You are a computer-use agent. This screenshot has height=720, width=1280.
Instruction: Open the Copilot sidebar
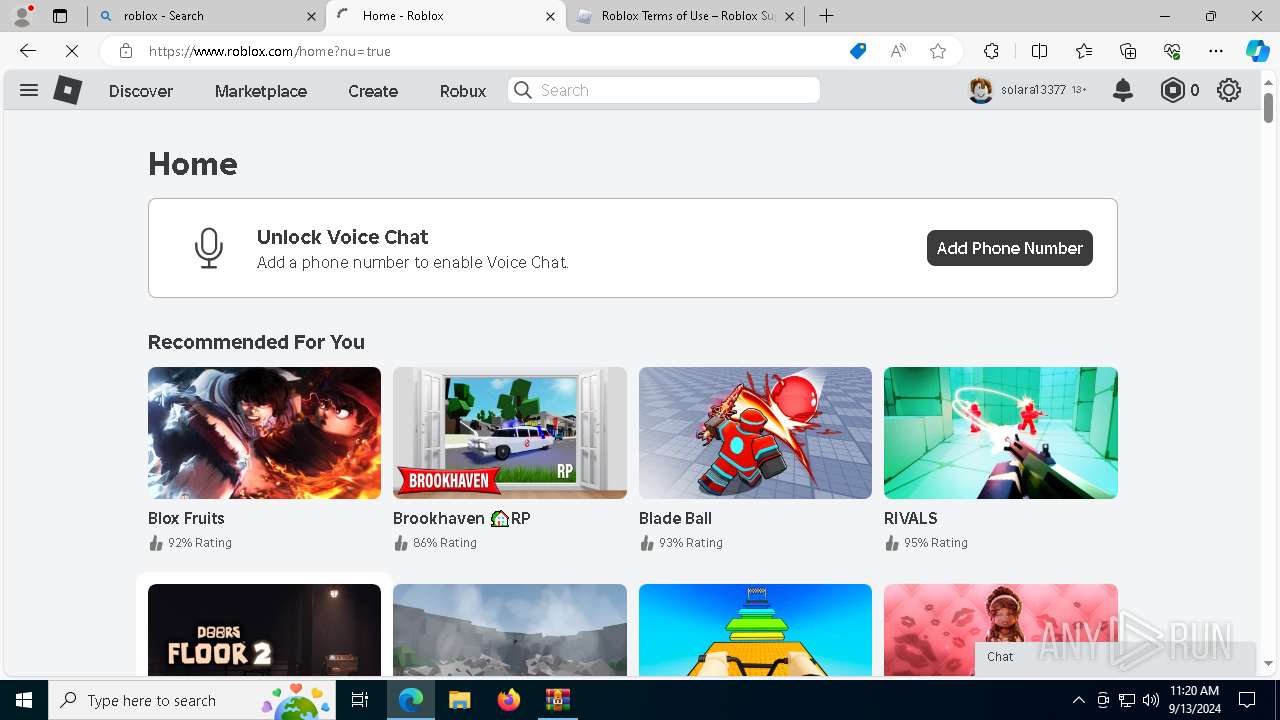[1258, 51]
